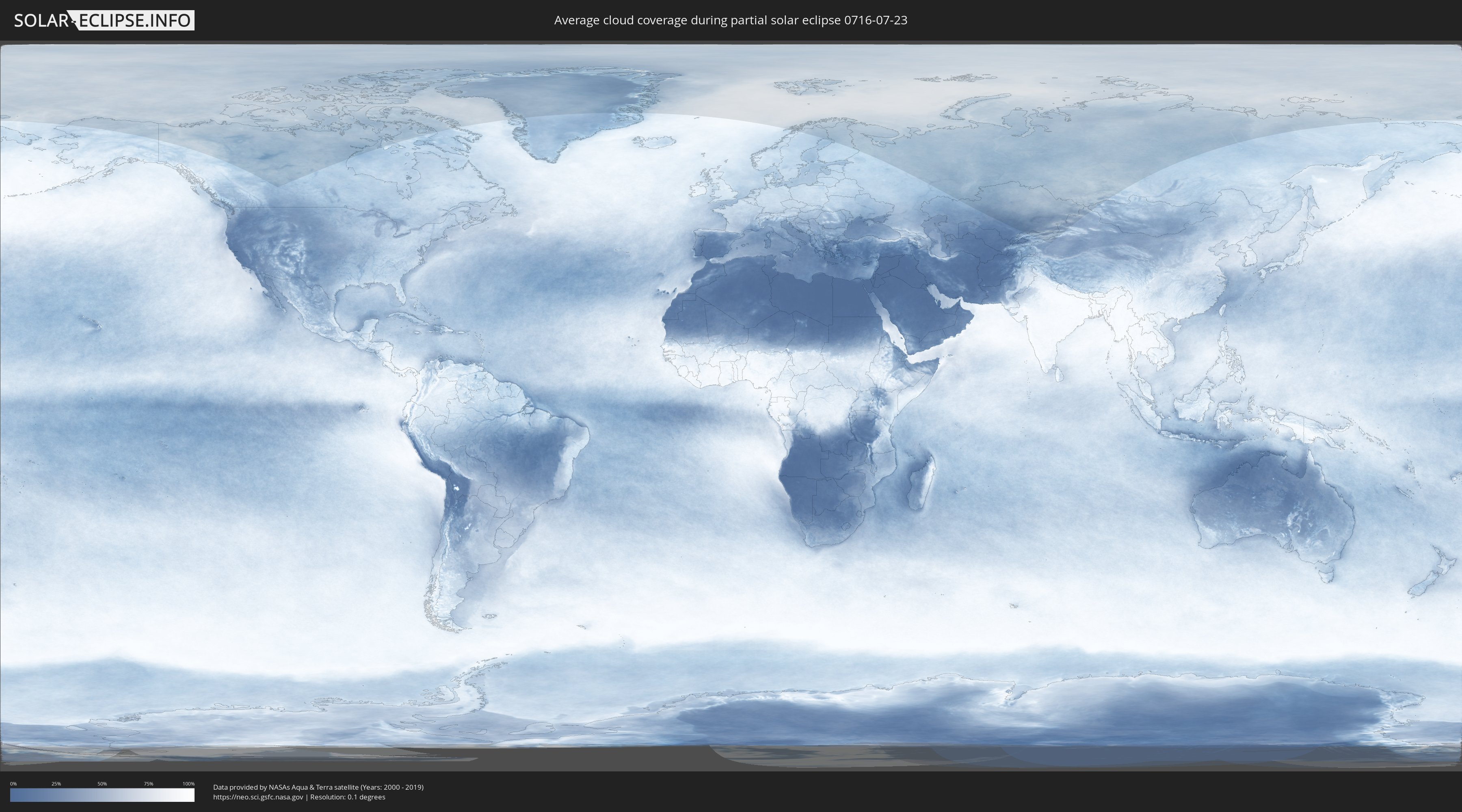The width and height of the screenshot is (1462, 812).
Task: Click the 50% legend label
Action: [x=102, y=784]
